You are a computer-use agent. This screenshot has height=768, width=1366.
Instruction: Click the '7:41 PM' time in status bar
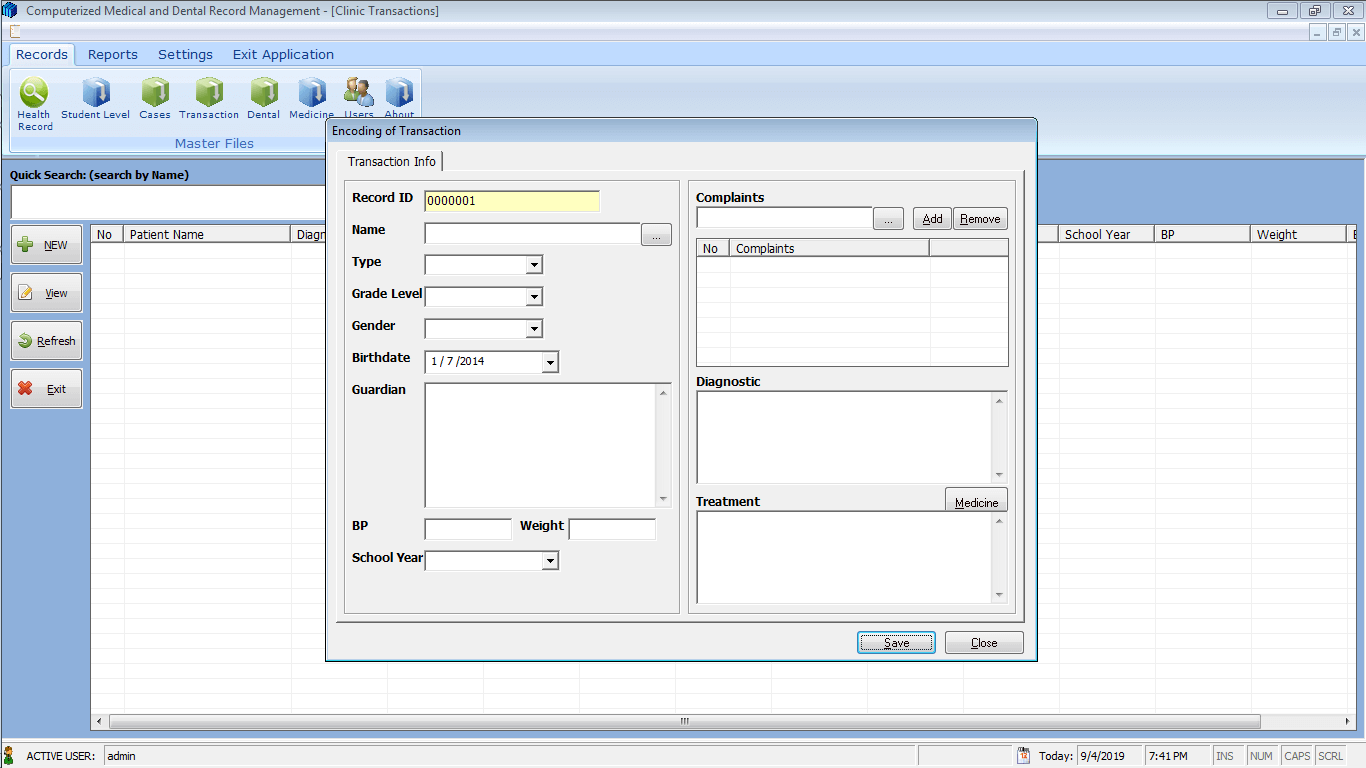[x=1168, y=756]
